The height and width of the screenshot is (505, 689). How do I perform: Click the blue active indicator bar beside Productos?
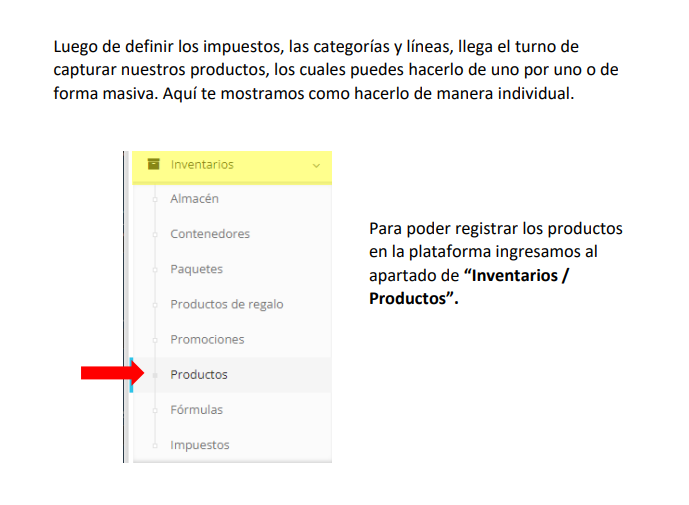(132, 375)
